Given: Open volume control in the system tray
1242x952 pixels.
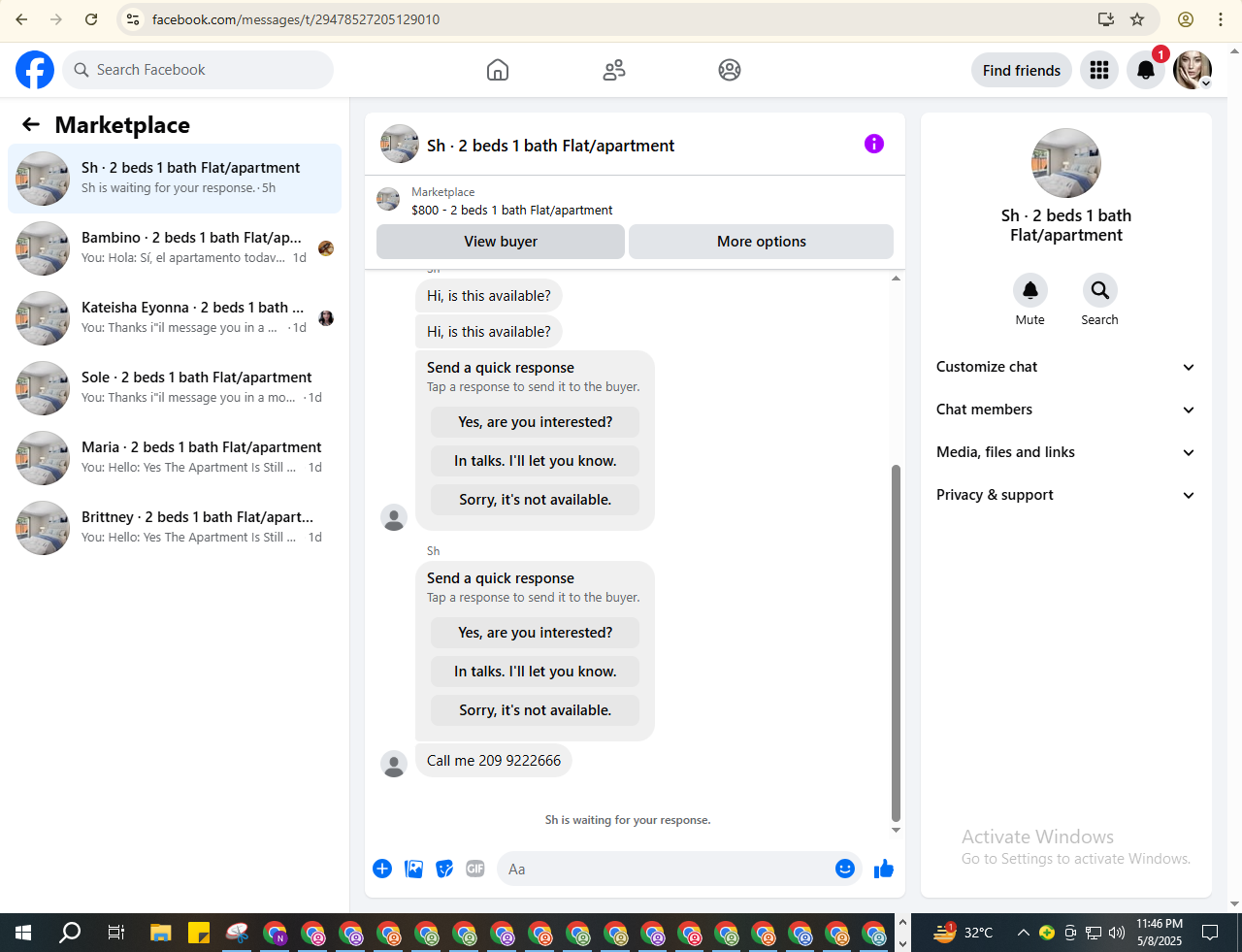Looking at the screenshot, I should point(1117,934).
